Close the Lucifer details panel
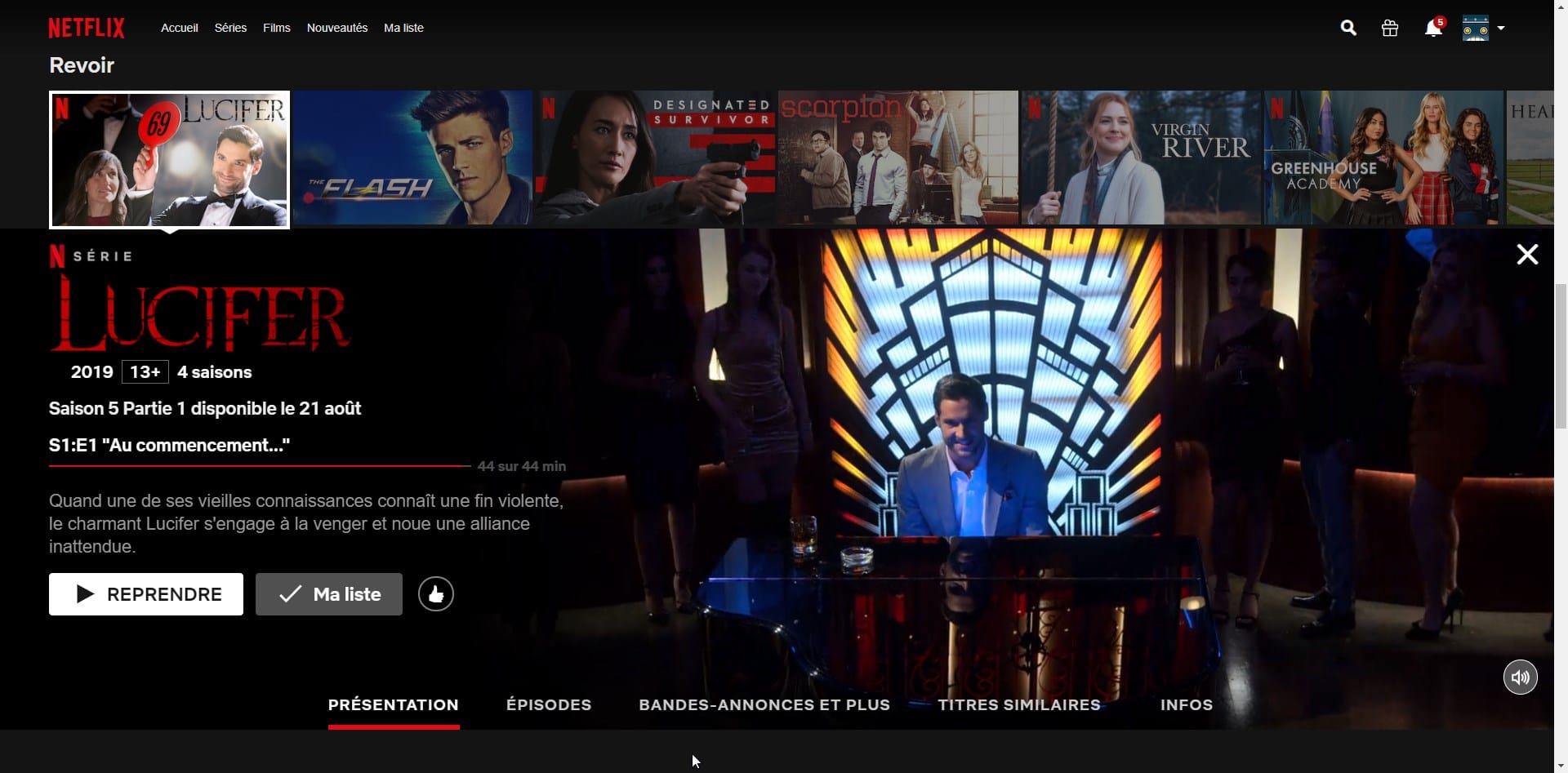The height and width of the screenshot is (773, 1568). [x=1527, y=255]
